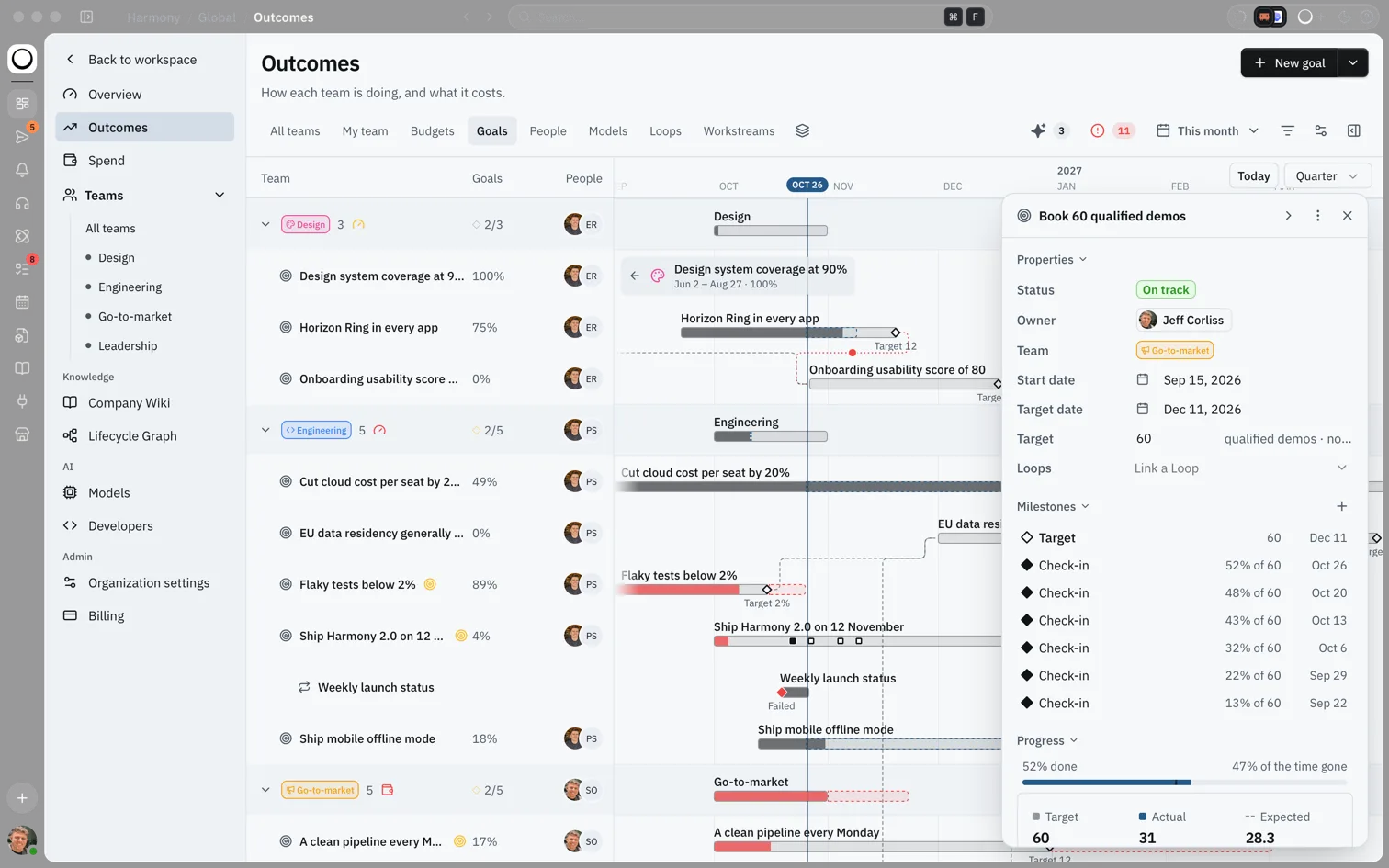Open the calendar icon in the left rail

tap(22, 302)
